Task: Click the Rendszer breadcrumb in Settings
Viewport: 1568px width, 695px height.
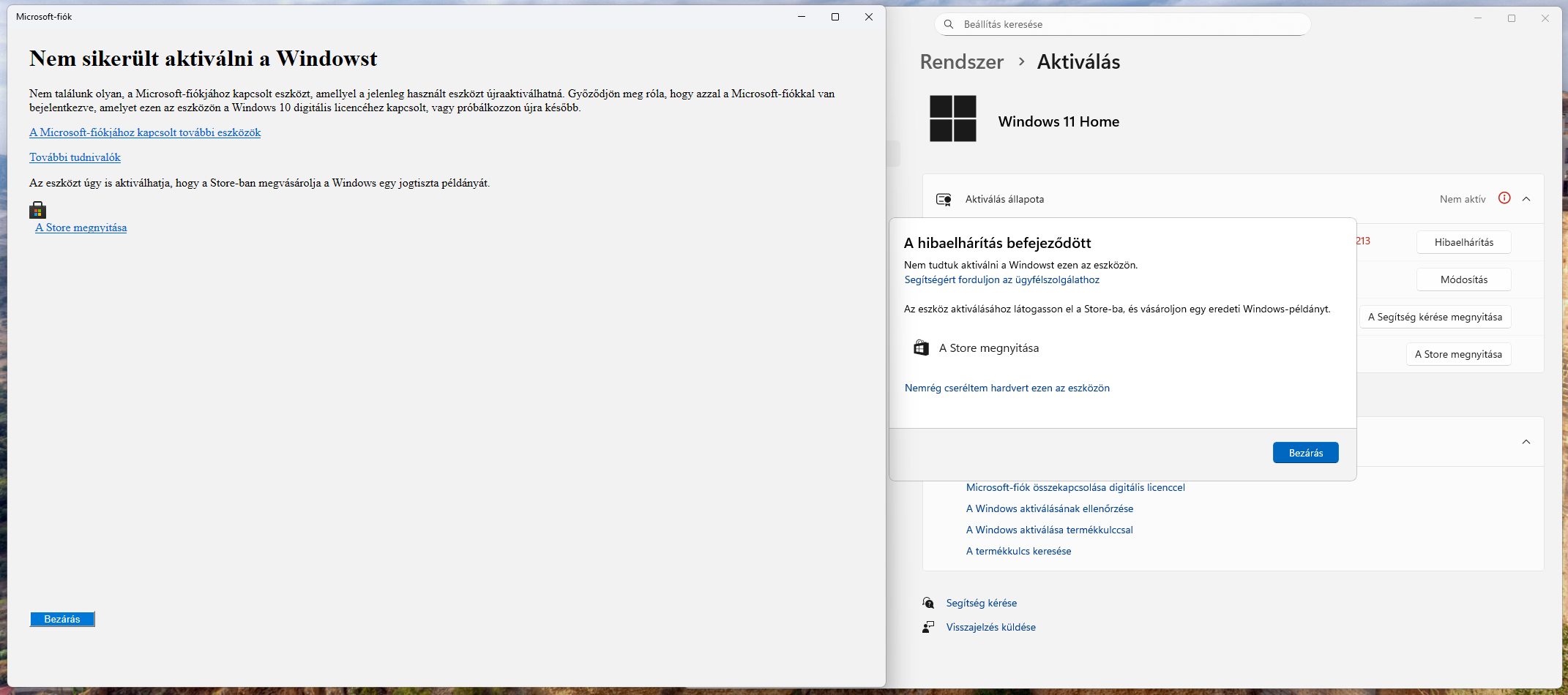Action: point(962,62)
